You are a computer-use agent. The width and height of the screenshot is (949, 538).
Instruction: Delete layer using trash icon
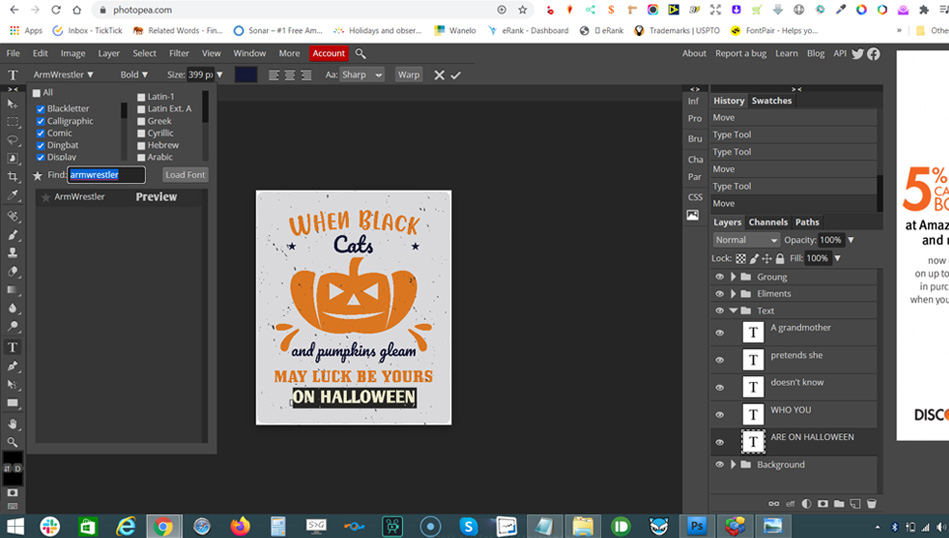[871, 503]
